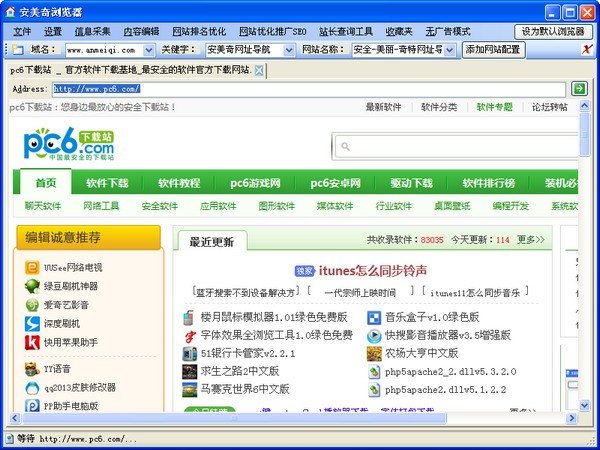
Task: Click the YY语音 icon
Action: click(32, 369)
